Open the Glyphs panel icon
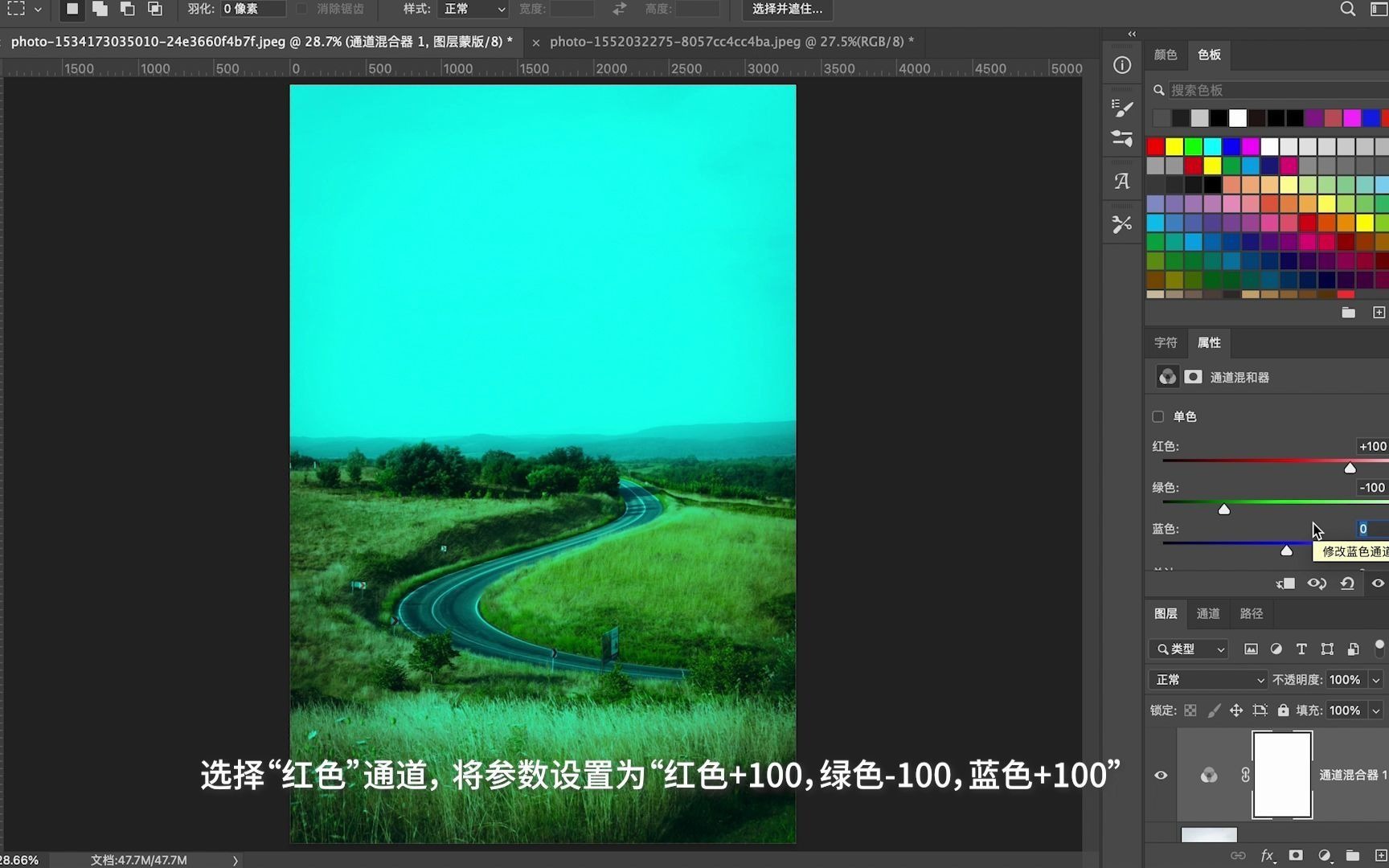Viewport: 1389px width, 868px height. (1122, 181)
